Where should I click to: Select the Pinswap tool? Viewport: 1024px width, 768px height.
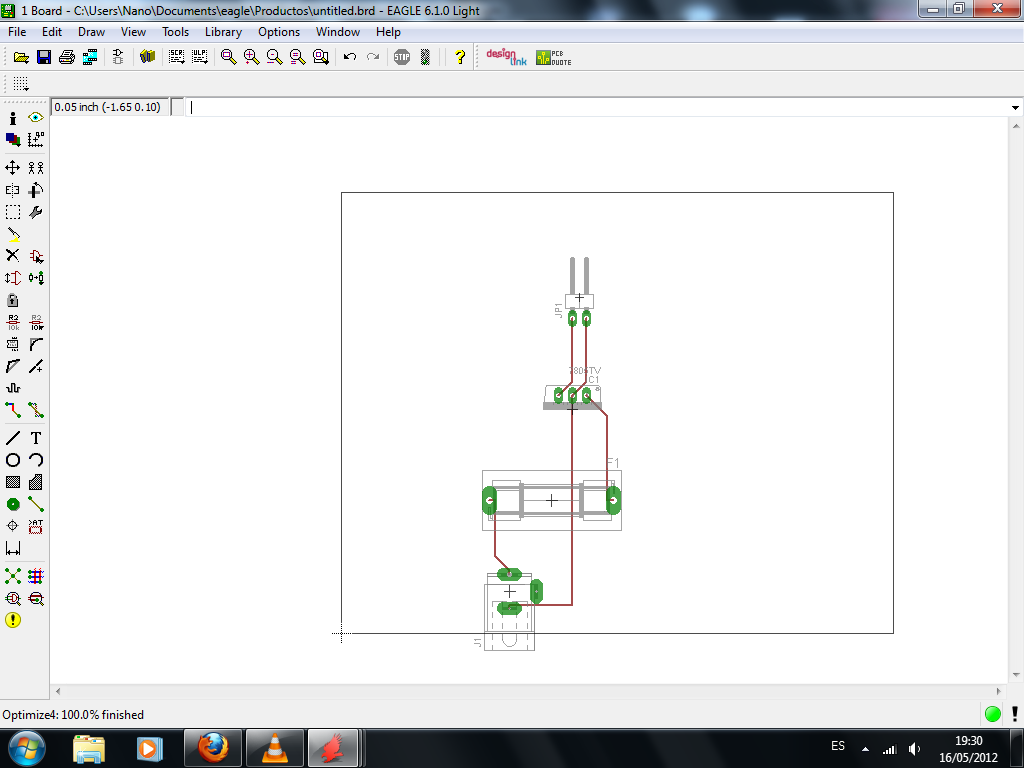(x=12, y=278)
